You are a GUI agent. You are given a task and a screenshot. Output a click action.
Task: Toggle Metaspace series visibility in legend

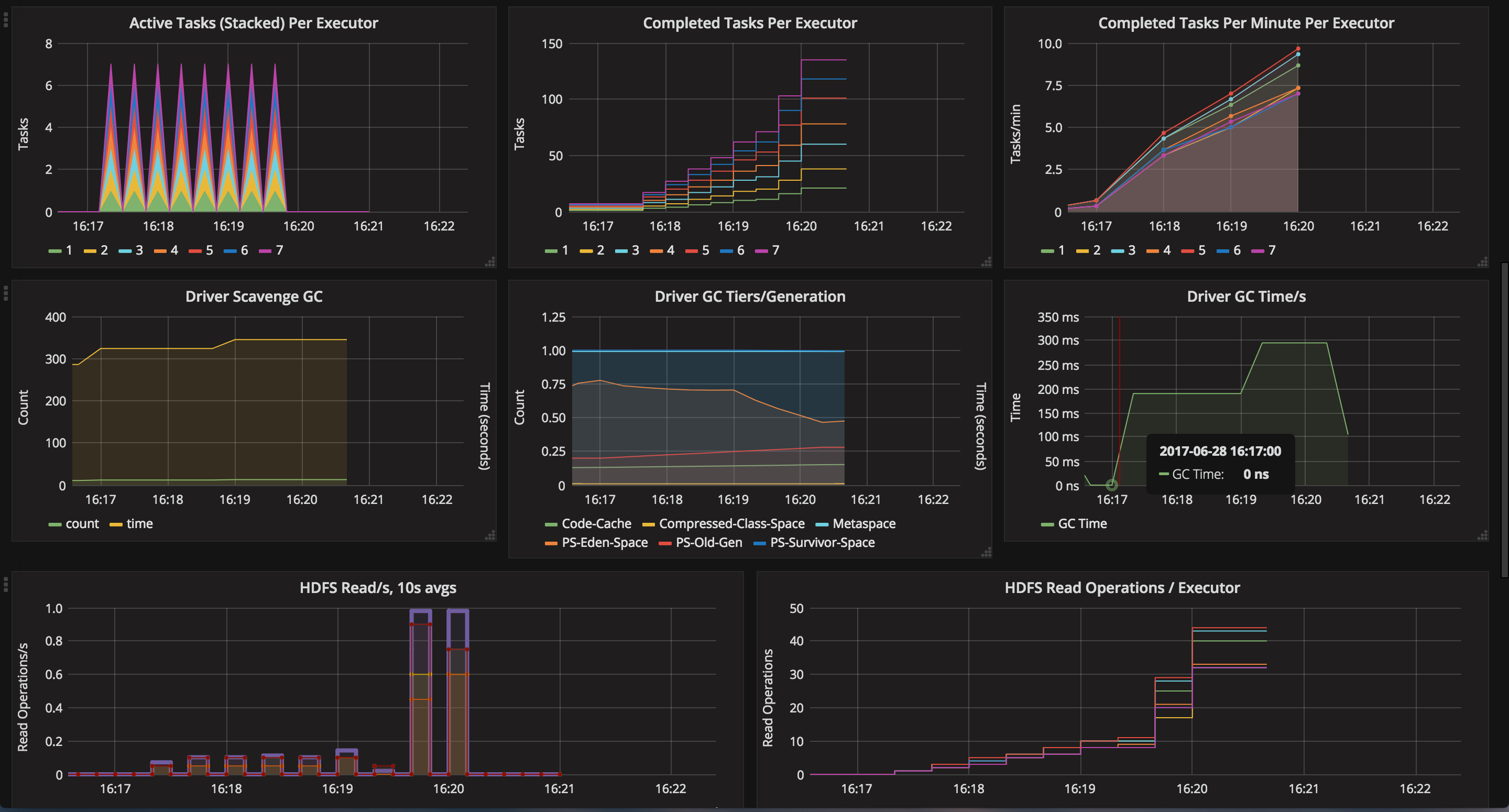click(863, 524)
